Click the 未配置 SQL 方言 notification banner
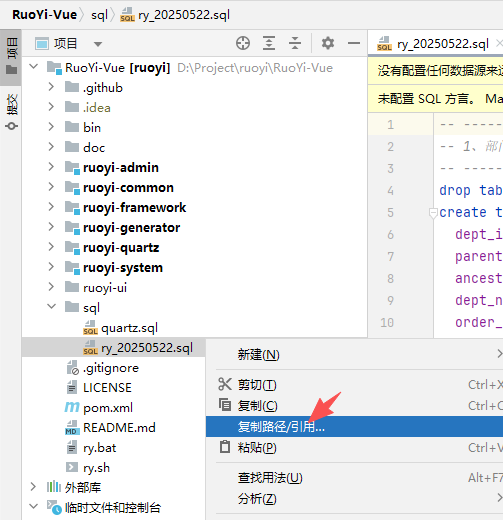This screenshot has height=520, width=503. click(x=435, y=99)
